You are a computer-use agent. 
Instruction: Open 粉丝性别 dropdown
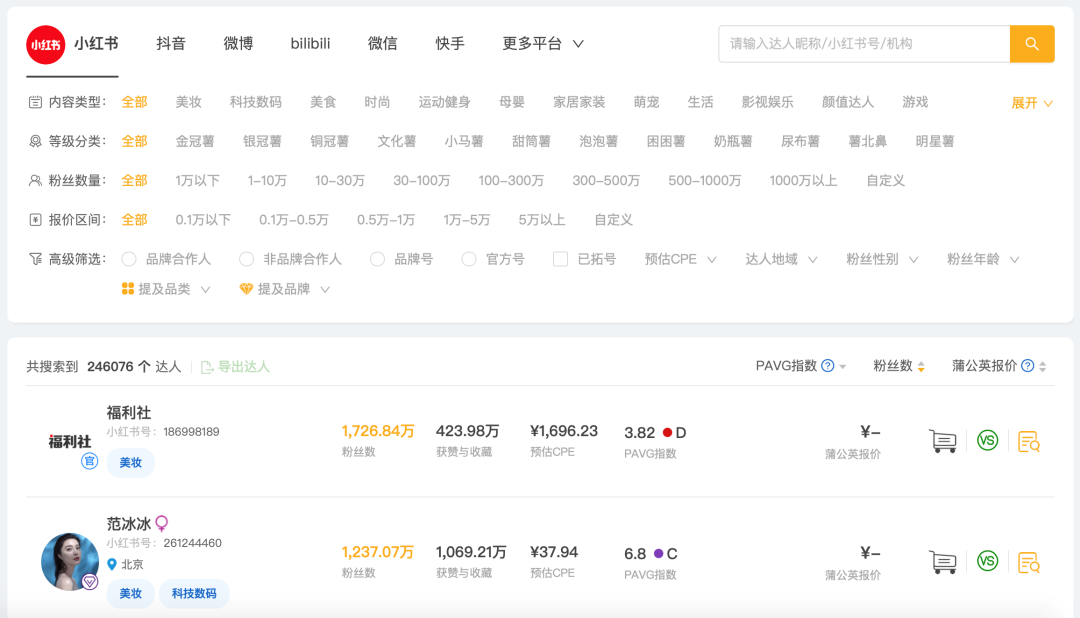[882, 259]
